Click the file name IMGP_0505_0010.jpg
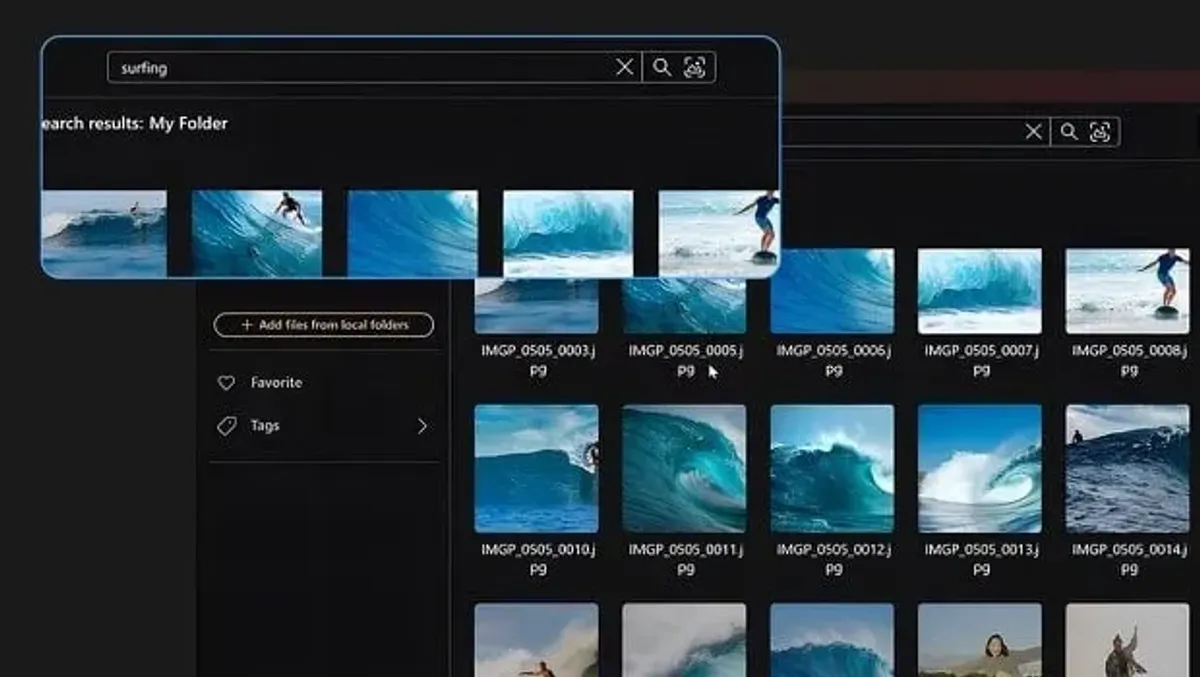1200x677 pixels. 537,559
